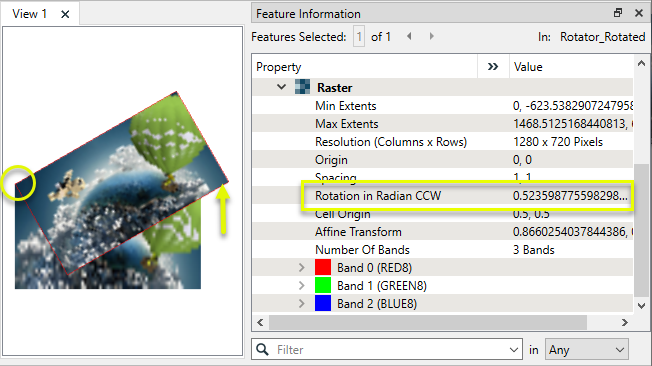Open the Filter history dropdown arrow

(x=514, y=350)
